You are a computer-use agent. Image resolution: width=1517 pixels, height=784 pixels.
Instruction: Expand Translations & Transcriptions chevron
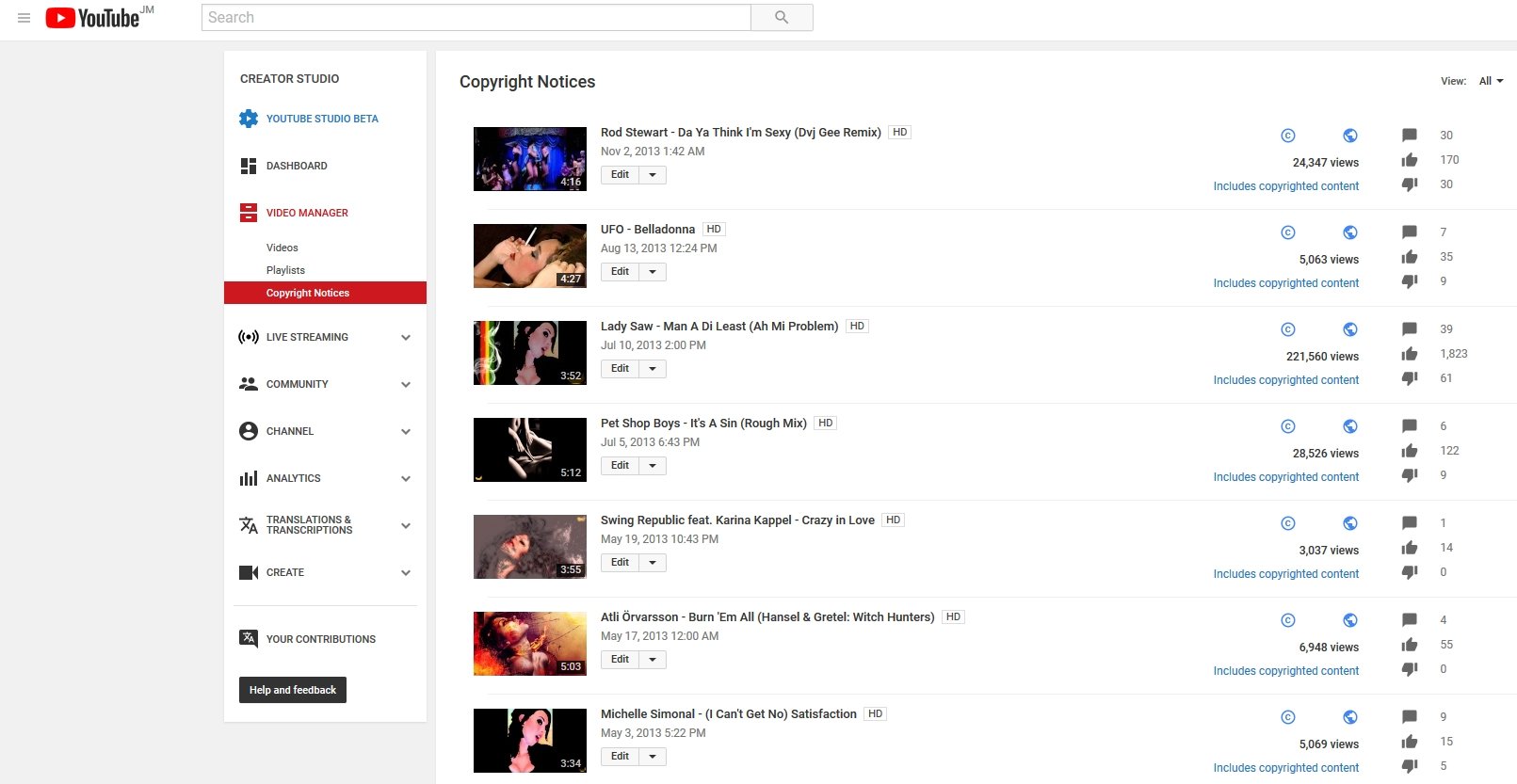click(406, 525)
